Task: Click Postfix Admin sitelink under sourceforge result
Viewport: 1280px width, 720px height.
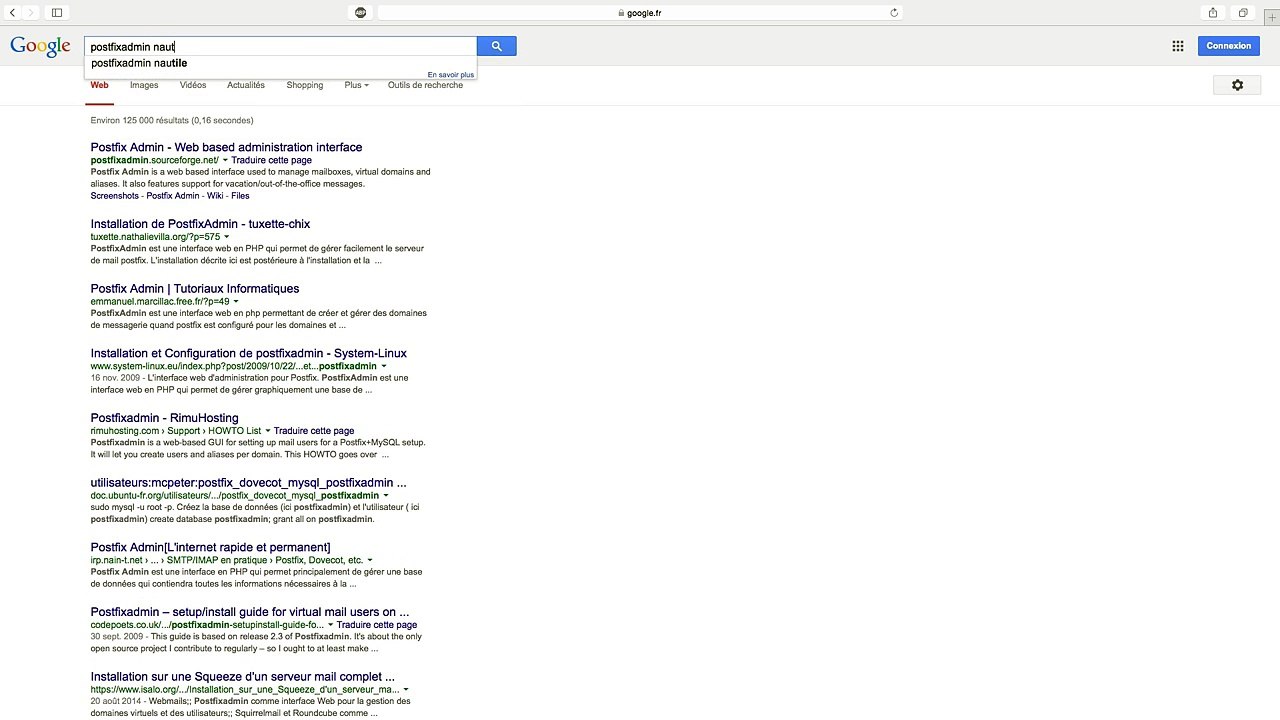Action: (173, 196)
